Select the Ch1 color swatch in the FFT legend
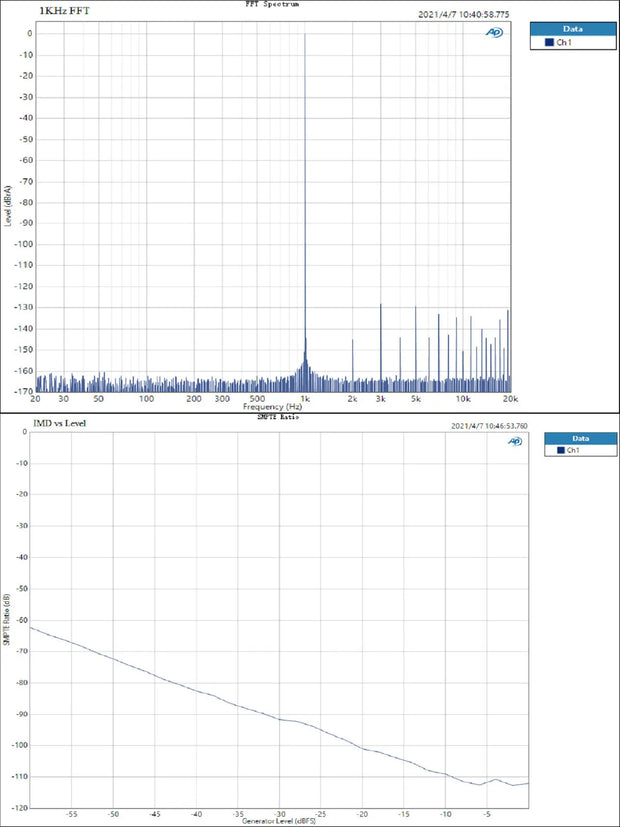Viewport: 620px width, 827px height. (549, 43)
